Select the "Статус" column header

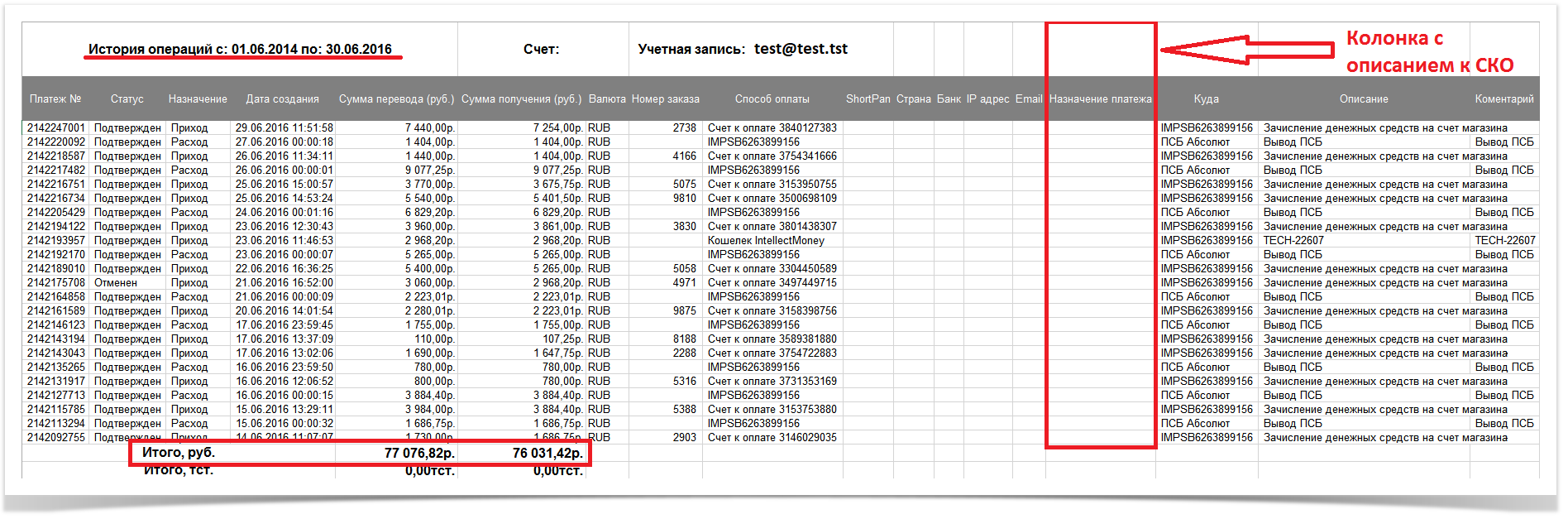point(127,99)
